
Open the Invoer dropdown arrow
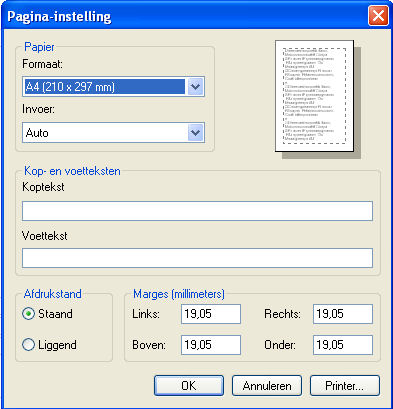[x=195, y=133]
